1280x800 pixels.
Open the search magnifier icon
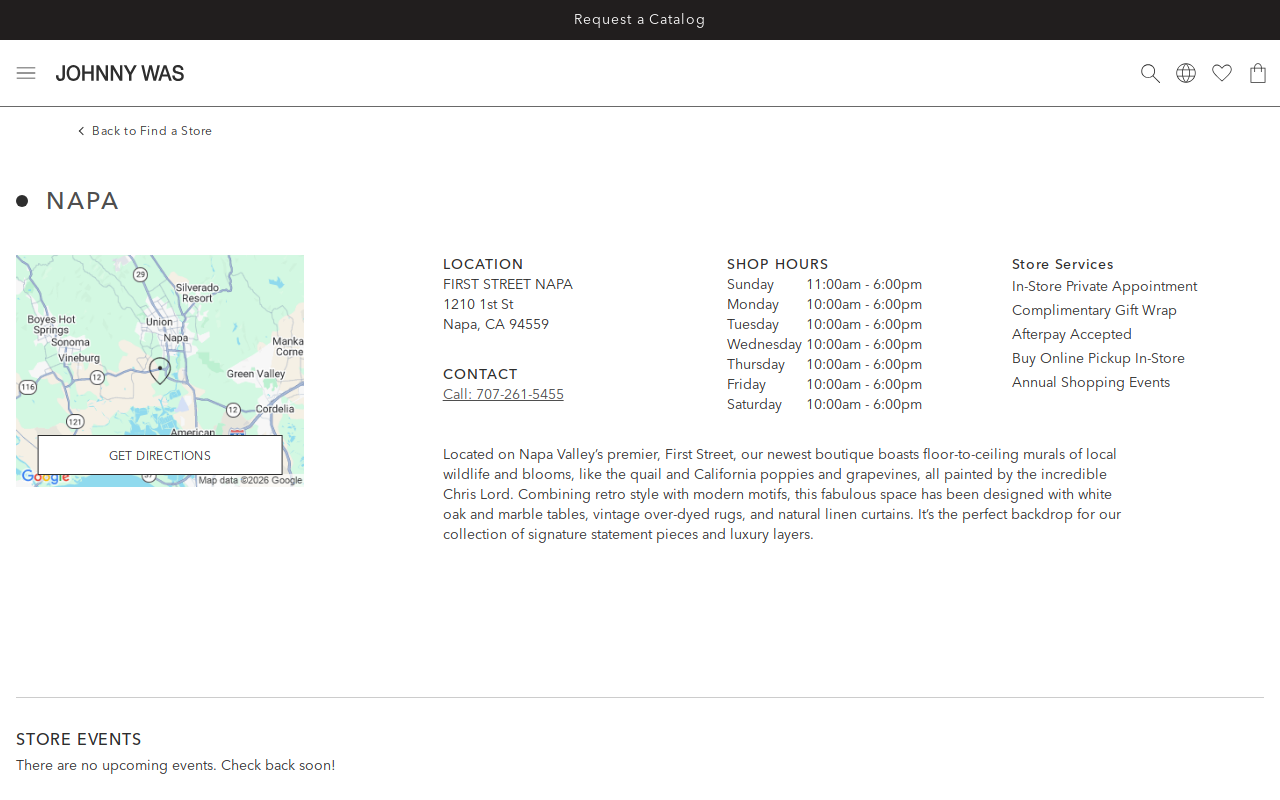pyautogui.click(x=1150, y=73)
